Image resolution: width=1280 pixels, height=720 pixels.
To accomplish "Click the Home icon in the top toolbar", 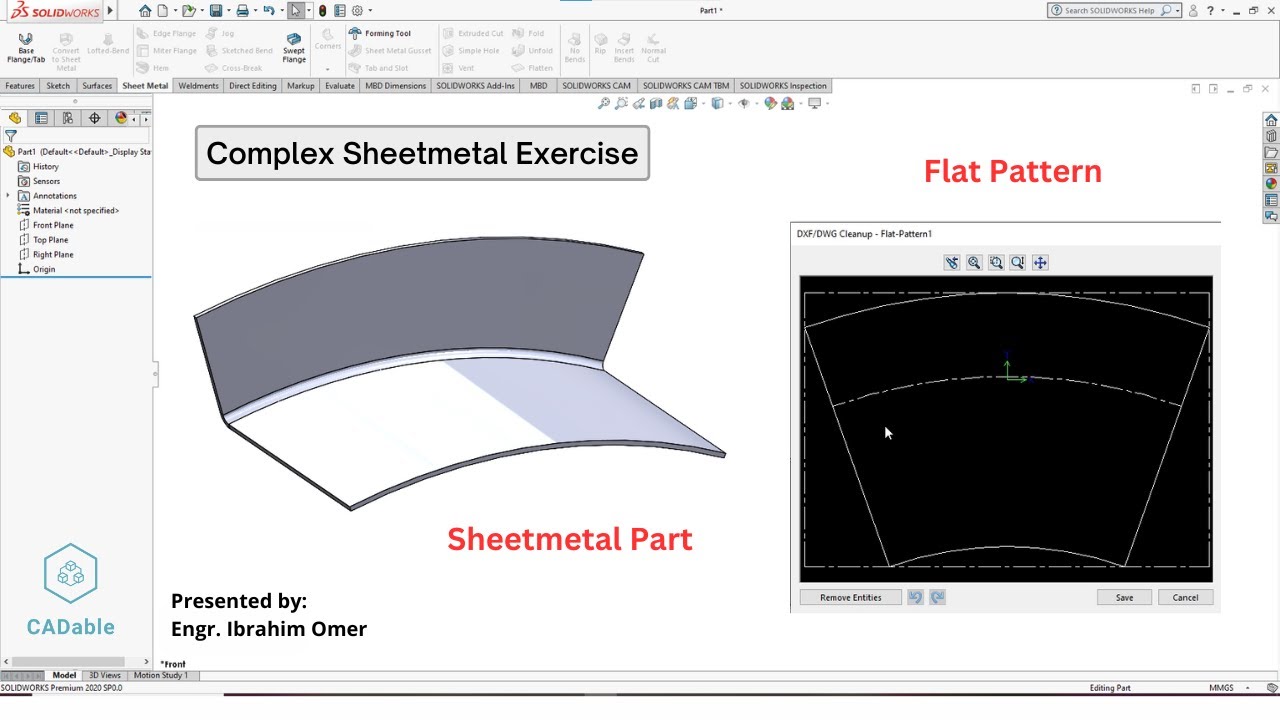I will click(x=146, y=11).
